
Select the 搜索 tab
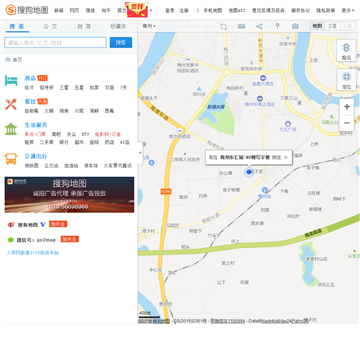(17, 26)
